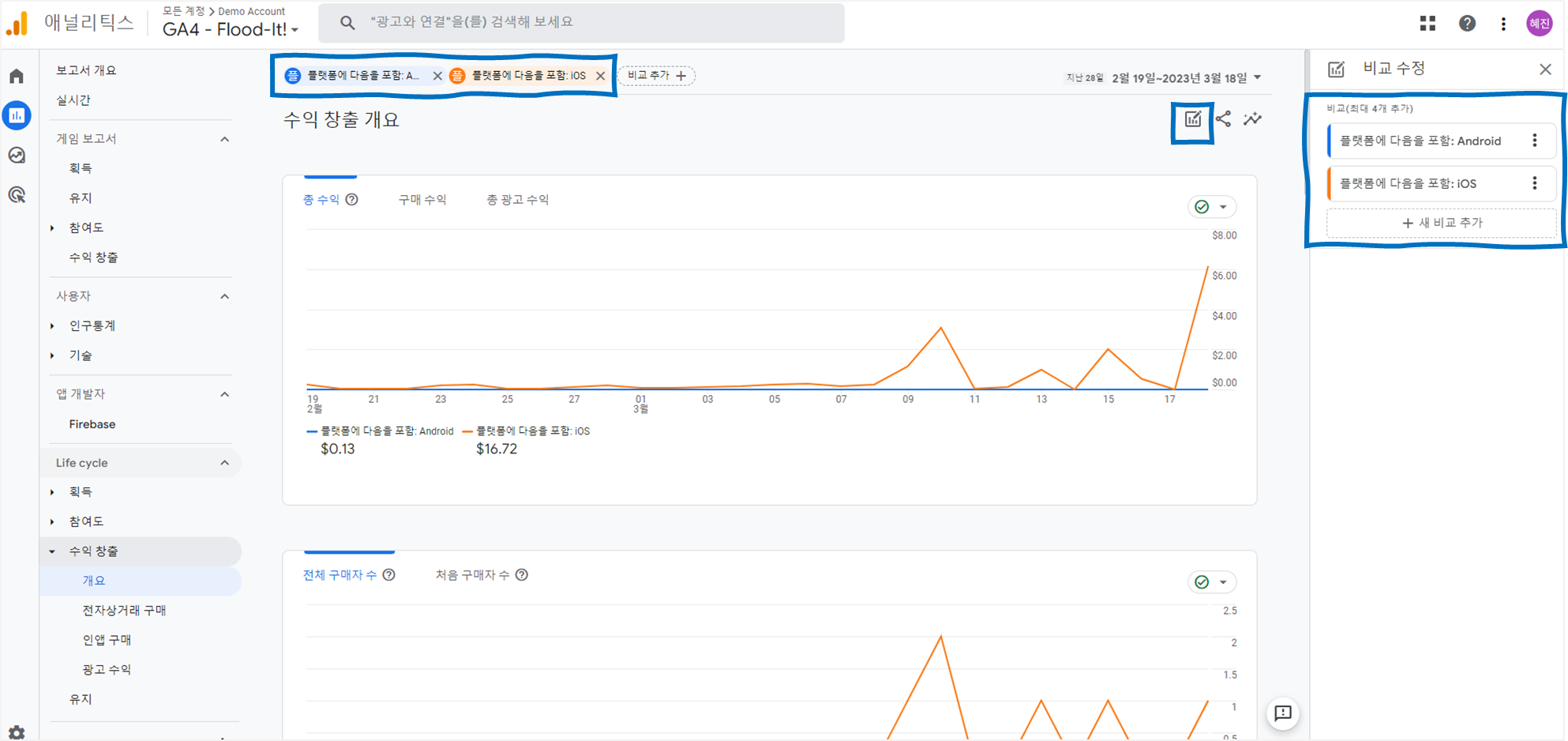Click the 모든 계정 breadcrumb link
The height and width of the screenshot is (741, 1568).
(x=183, y=11)
